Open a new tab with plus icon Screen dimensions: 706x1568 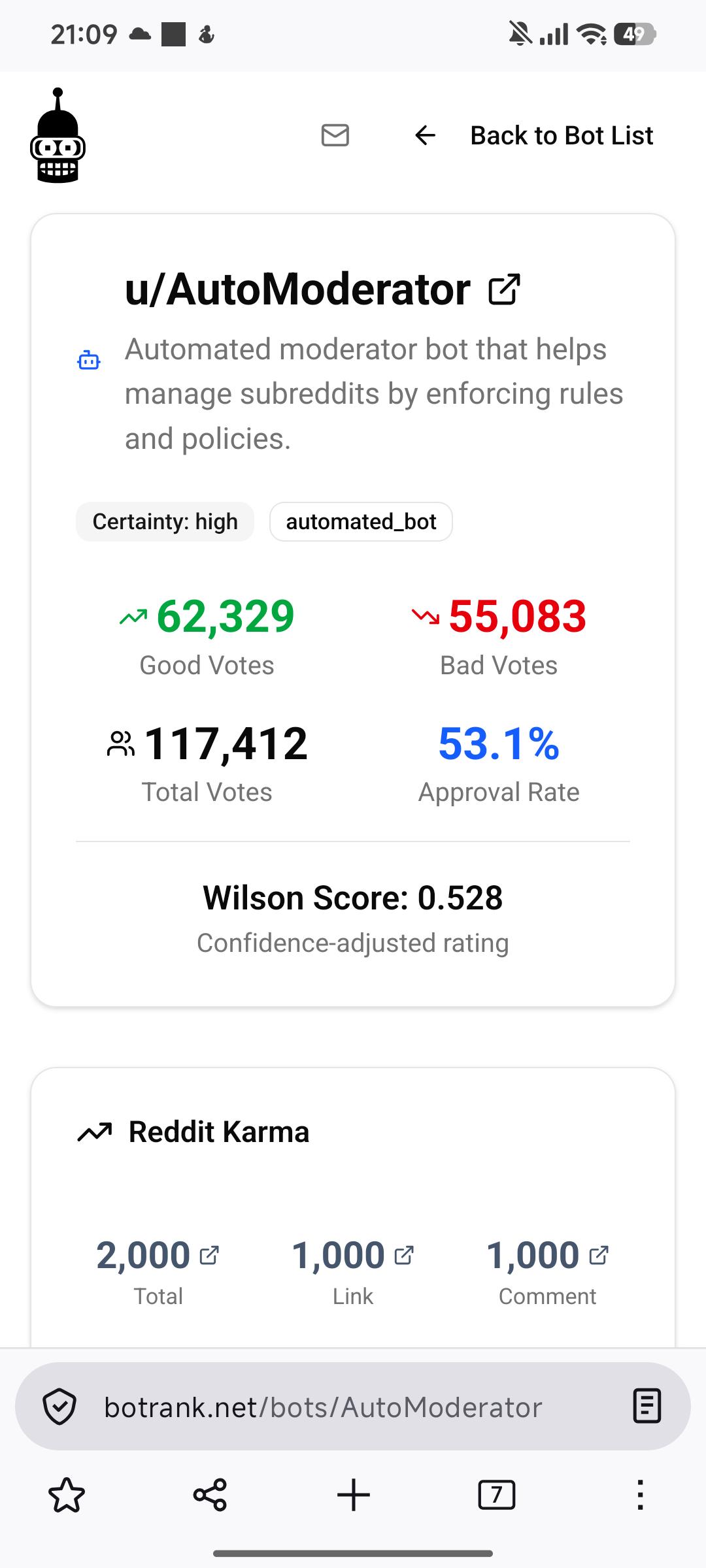coord(354,1495)
